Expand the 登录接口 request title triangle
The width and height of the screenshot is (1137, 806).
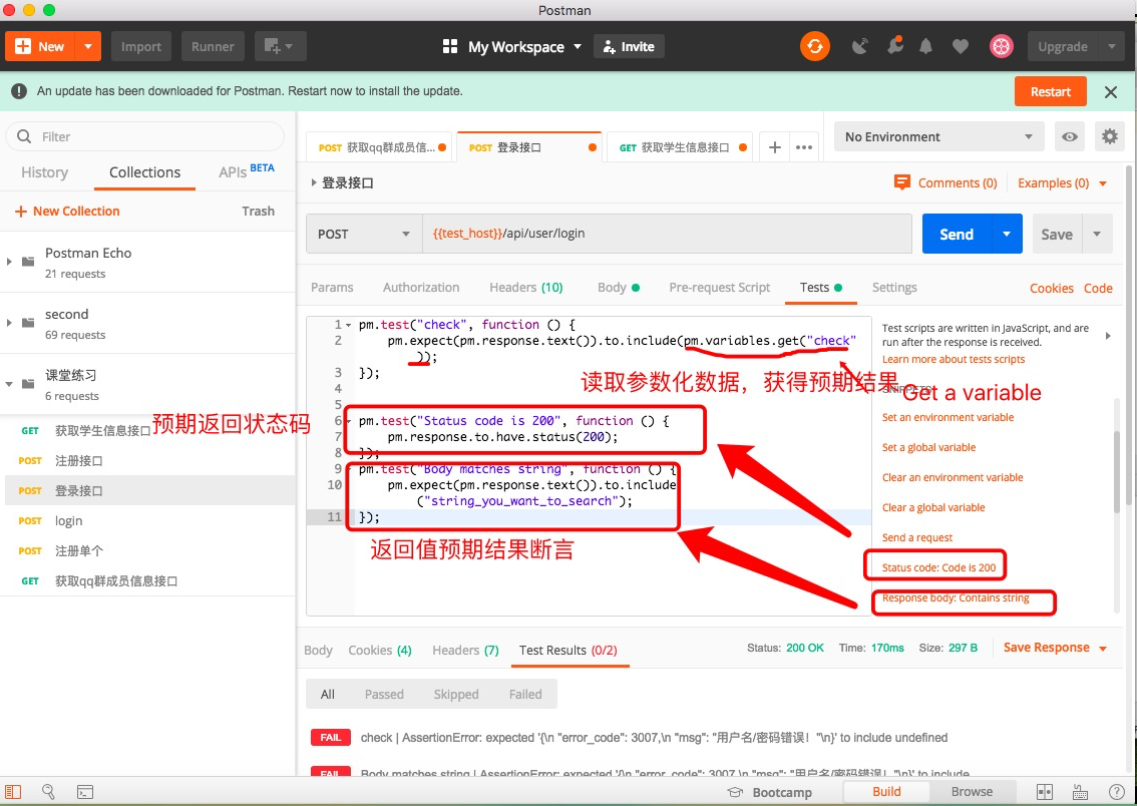tap(313, 183)
